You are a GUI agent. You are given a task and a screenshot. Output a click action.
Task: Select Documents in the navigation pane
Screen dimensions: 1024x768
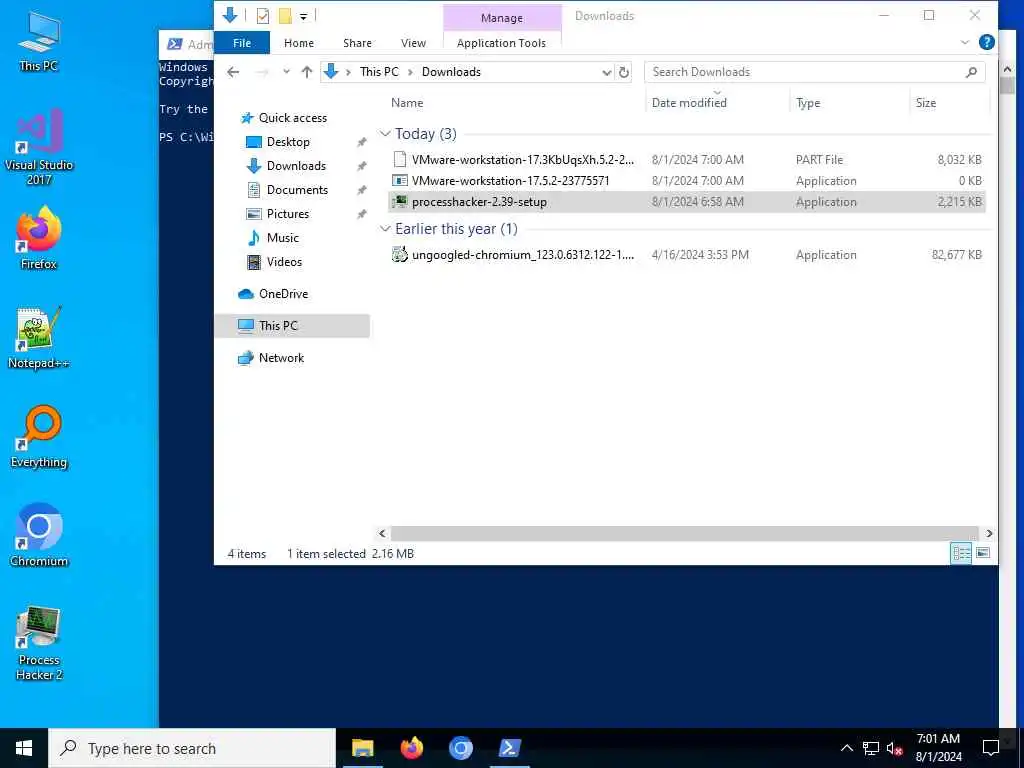pos(297,190)
